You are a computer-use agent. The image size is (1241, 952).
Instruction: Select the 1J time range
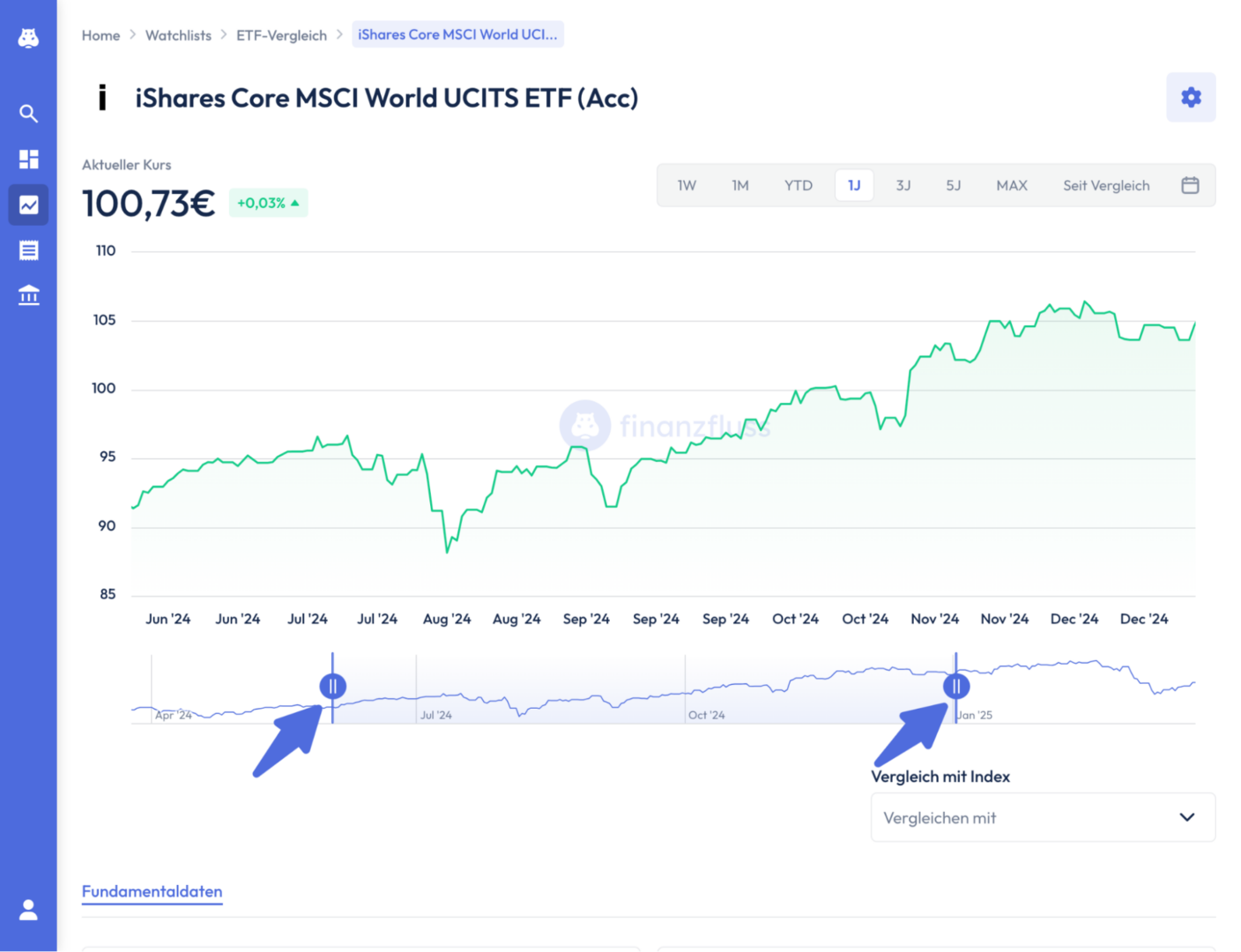854,185
